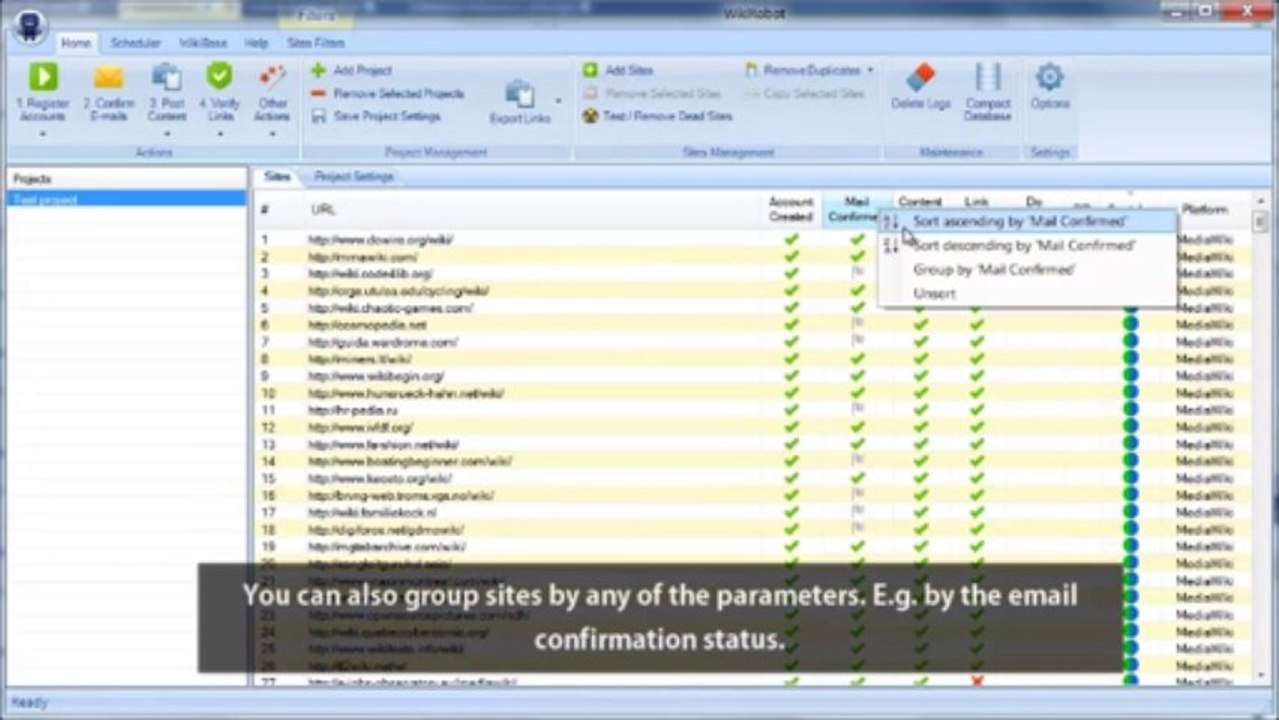Screen dimensions: 1279x720
Task: Choose Sort descending by 'Mail Confirmed'
Action: [1027, 245]
